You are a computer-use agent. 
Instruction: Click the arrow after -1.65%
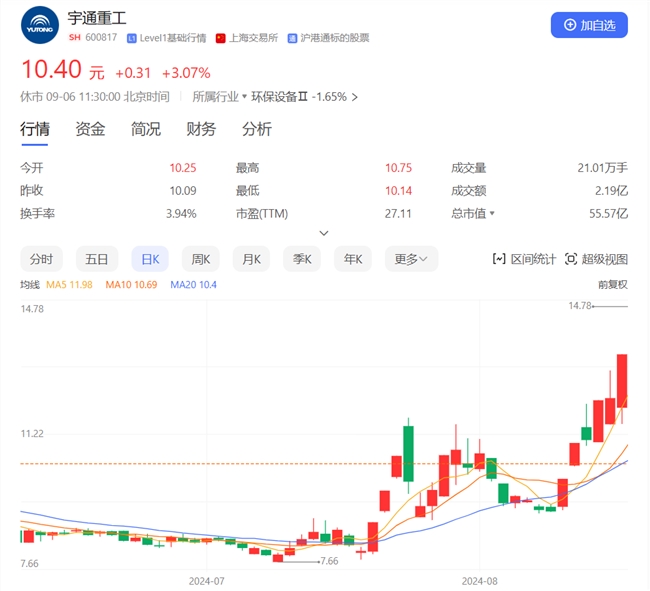point(354,97)
